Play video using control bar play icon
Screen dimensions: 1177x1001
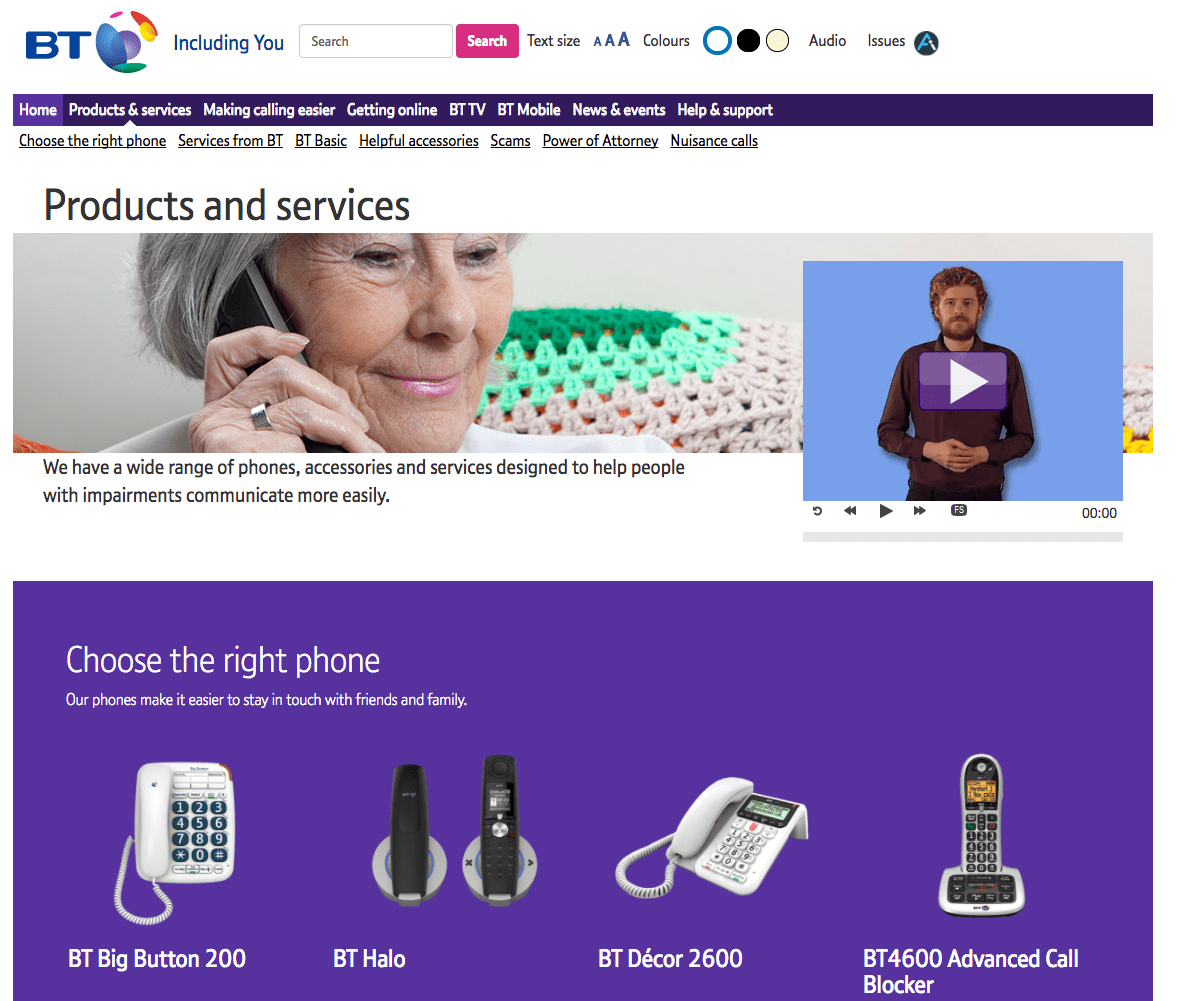coord(886,511)
